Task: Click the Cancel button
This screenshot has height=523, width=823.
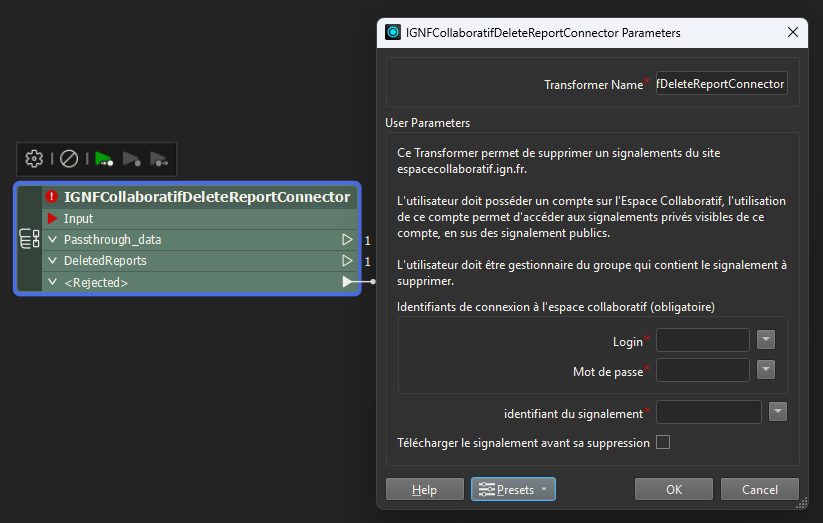Action: [759, 489]
